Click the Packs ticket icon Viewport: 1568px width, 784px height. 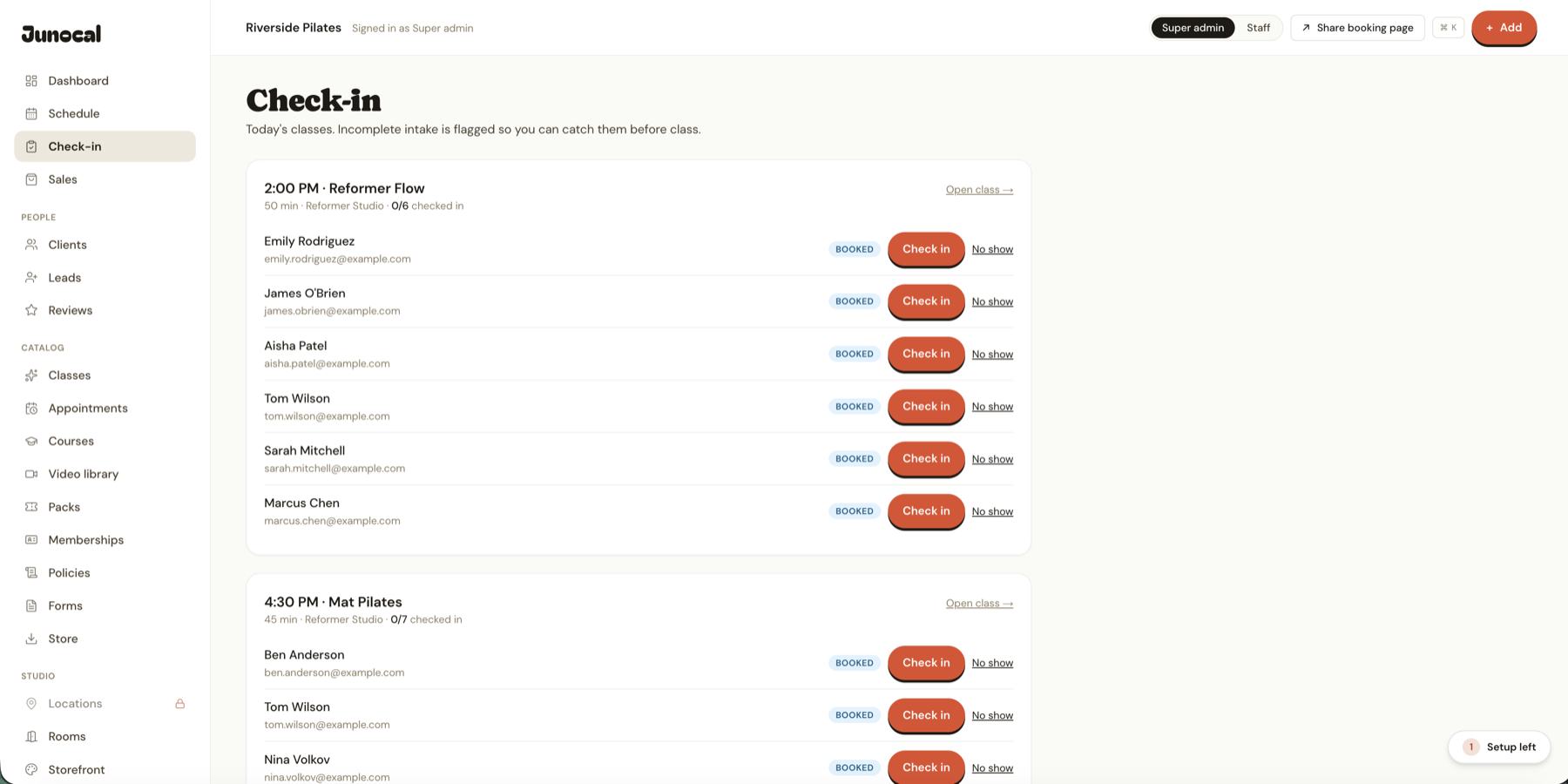point(31,507)
